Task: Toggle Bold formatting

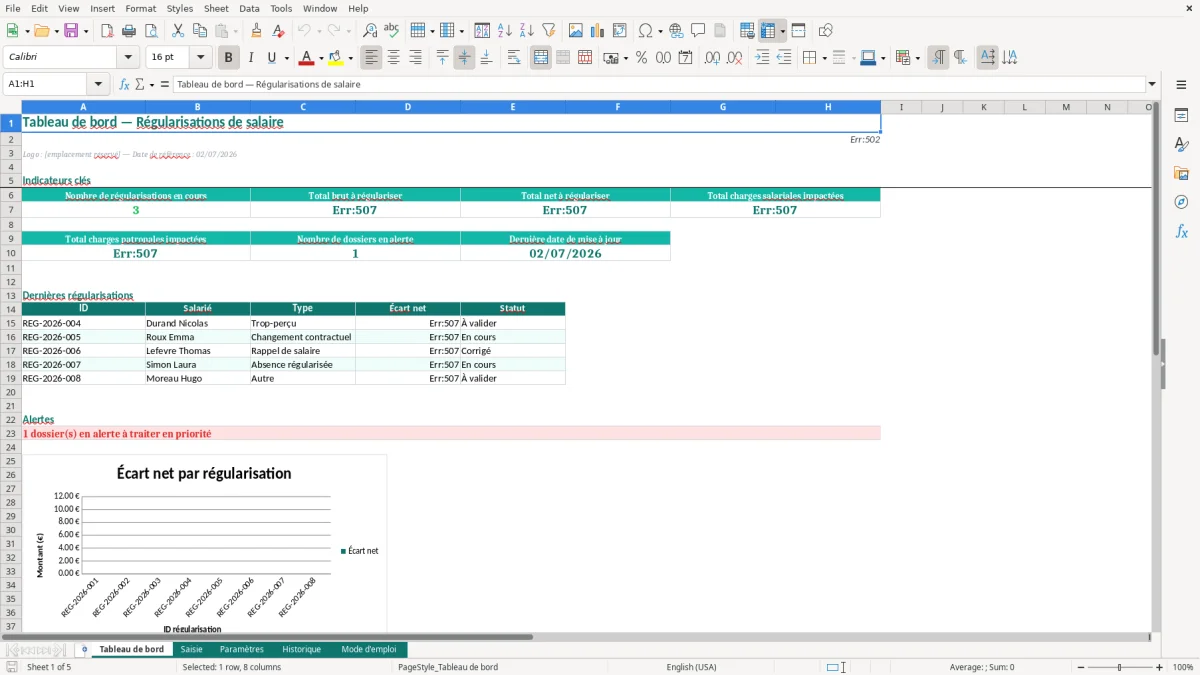Action: tap(228, 58)
